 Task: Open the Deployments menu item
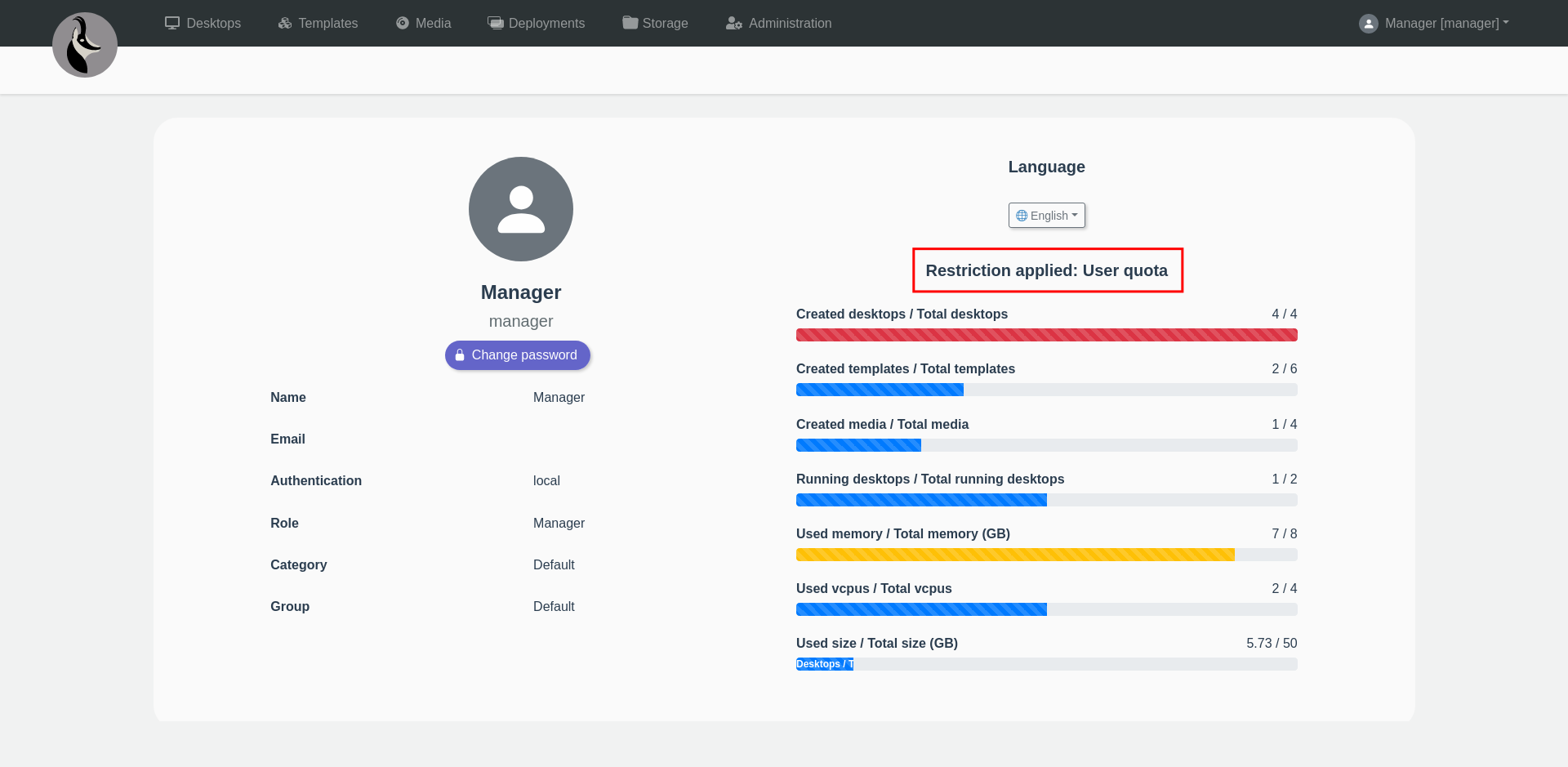coord(546,23)
